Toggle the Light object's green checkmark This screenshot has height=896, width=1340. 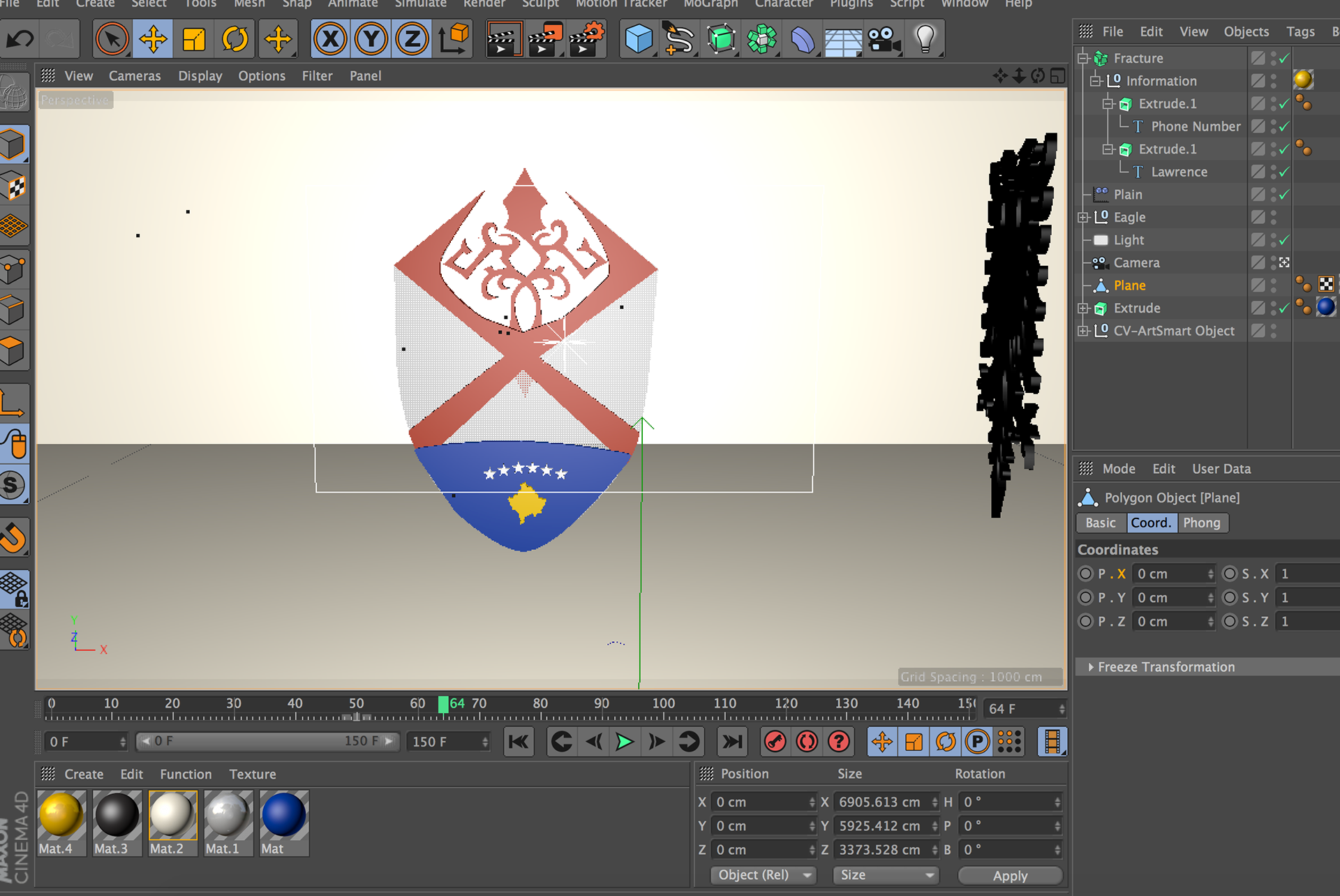[x=1284, y=240]
